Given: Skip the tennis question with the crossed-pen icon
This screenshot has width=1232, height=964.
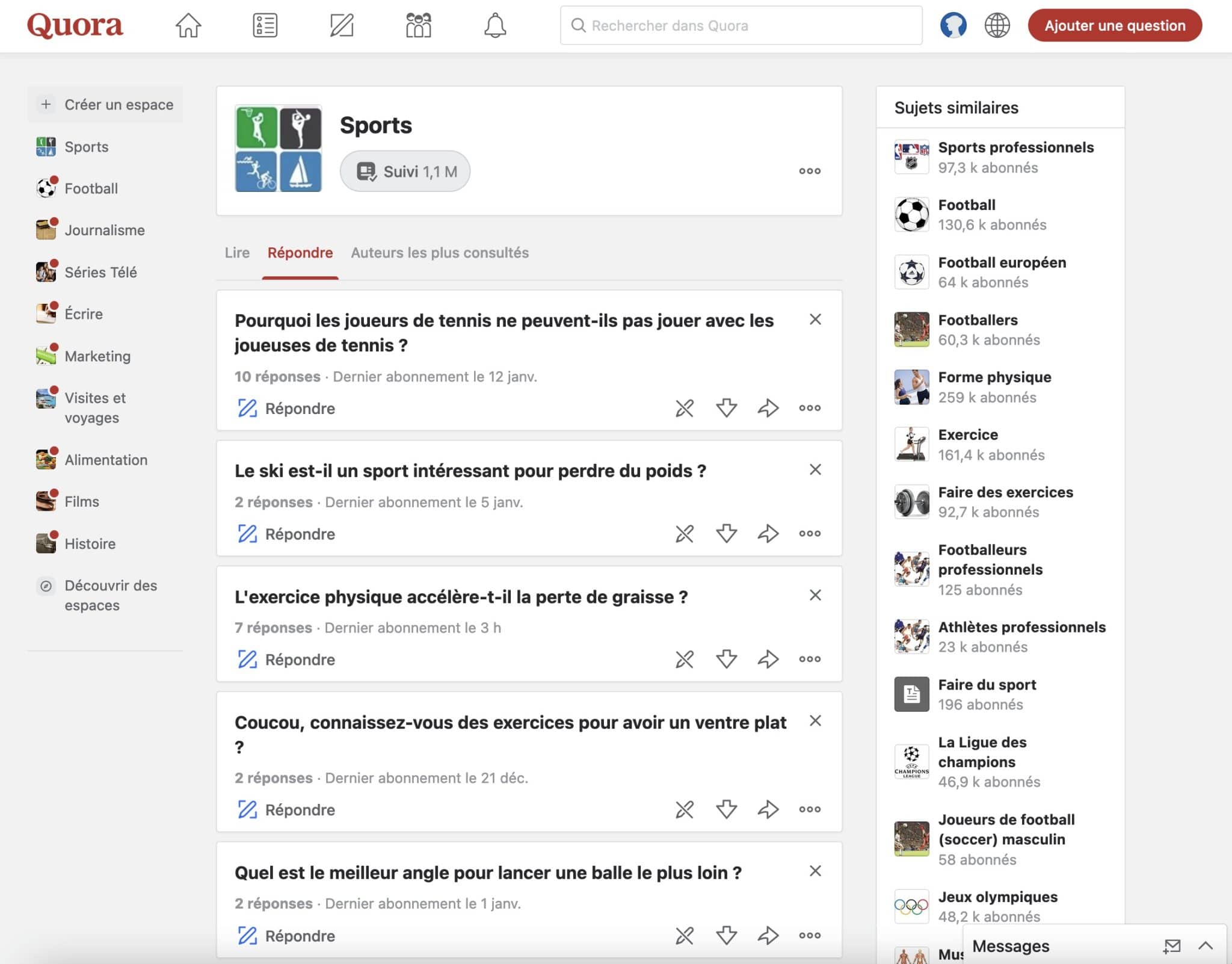Looking at the screenshot, I should (685, 408).
